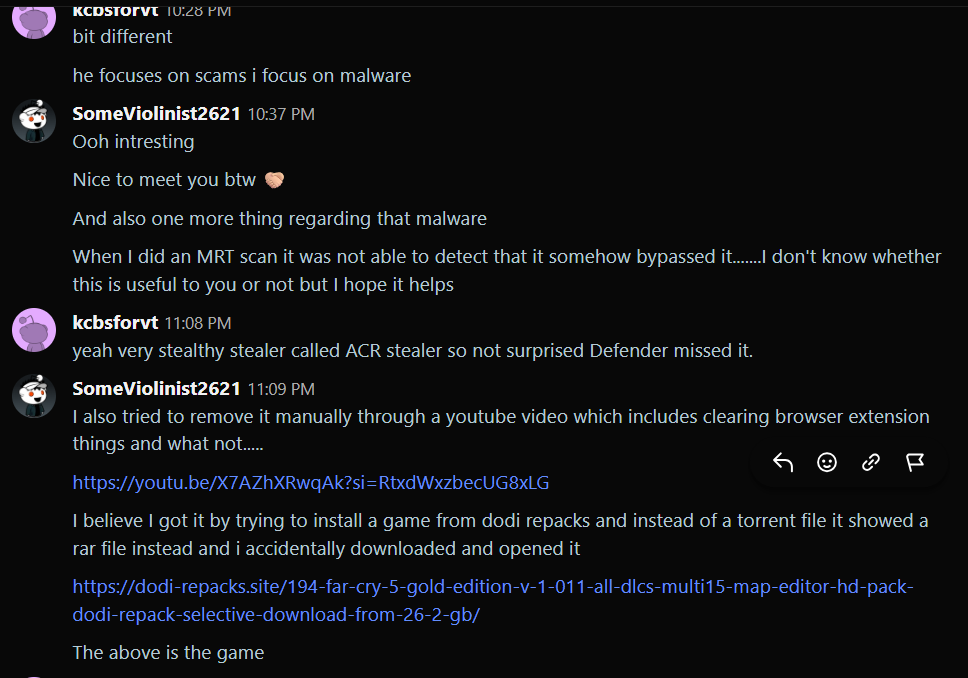Click the 'The above is the game' message
This screenshot has height=678, width=968.
click(x=168, y=652)
